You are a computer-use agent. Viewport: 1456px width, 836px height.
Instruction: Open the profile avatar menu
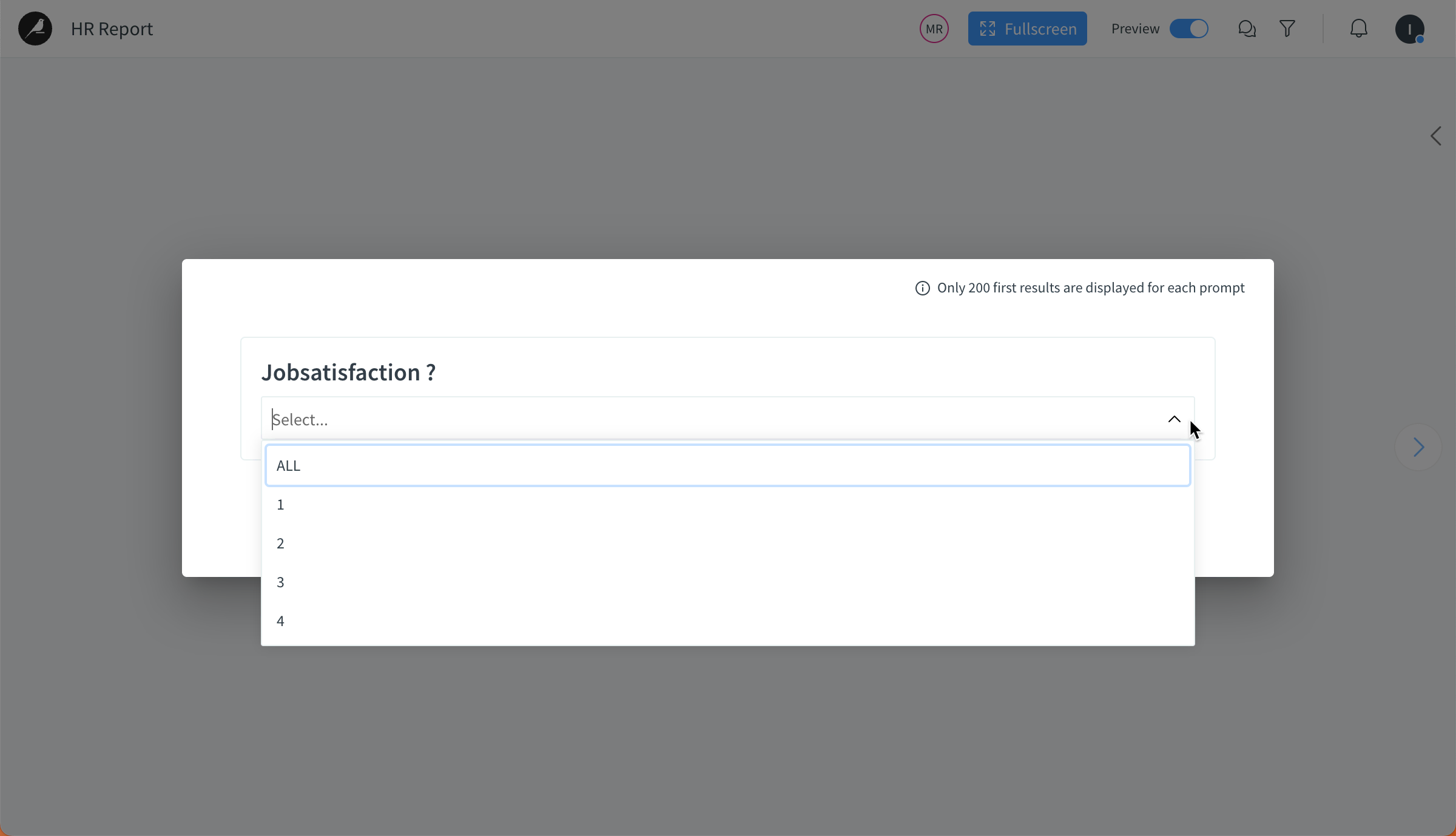pyautogui.click(x=1410, y=29)
